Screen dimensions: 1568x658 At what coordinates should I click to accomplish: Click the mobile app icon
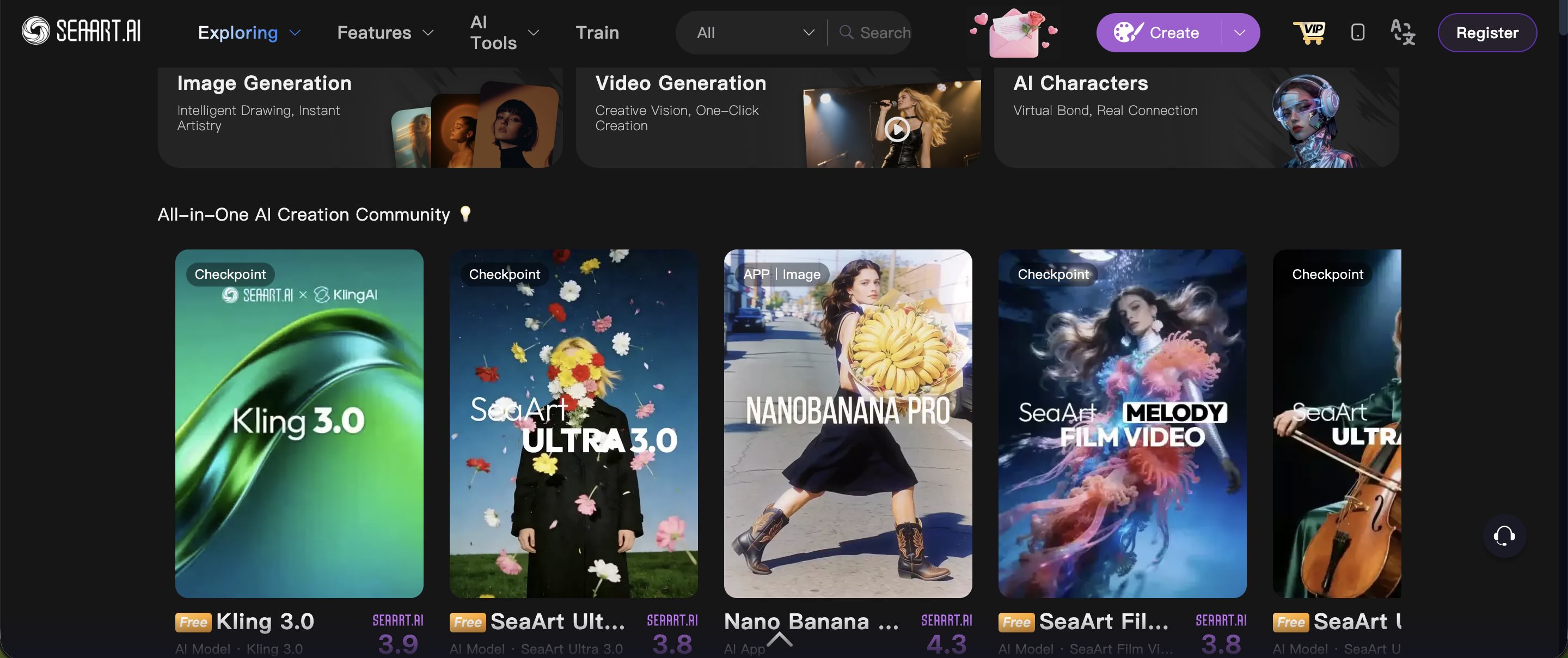[1357, 32]
